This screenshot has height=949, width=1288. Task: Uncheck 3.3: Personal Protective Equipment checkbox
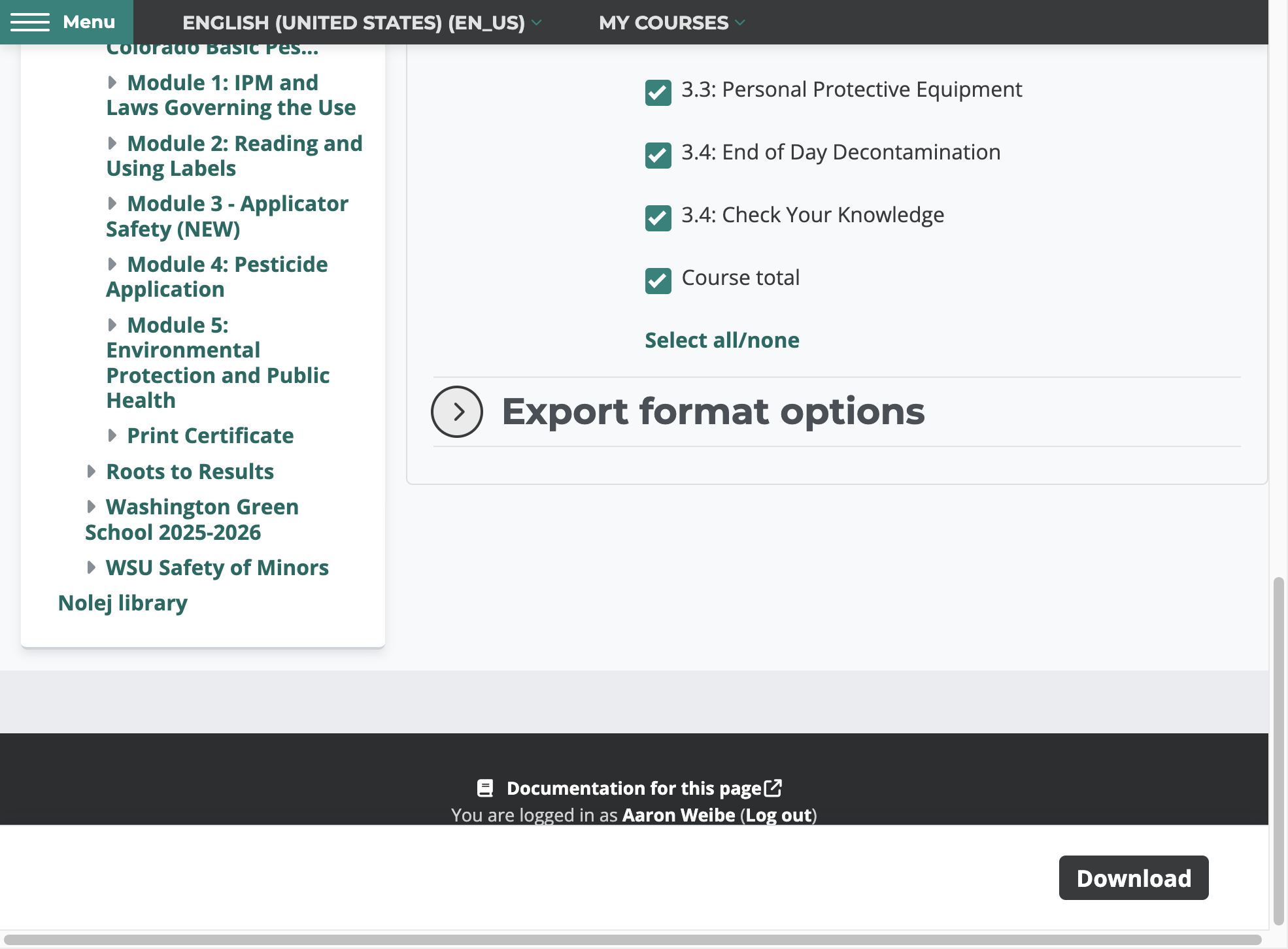click(658, 92)
